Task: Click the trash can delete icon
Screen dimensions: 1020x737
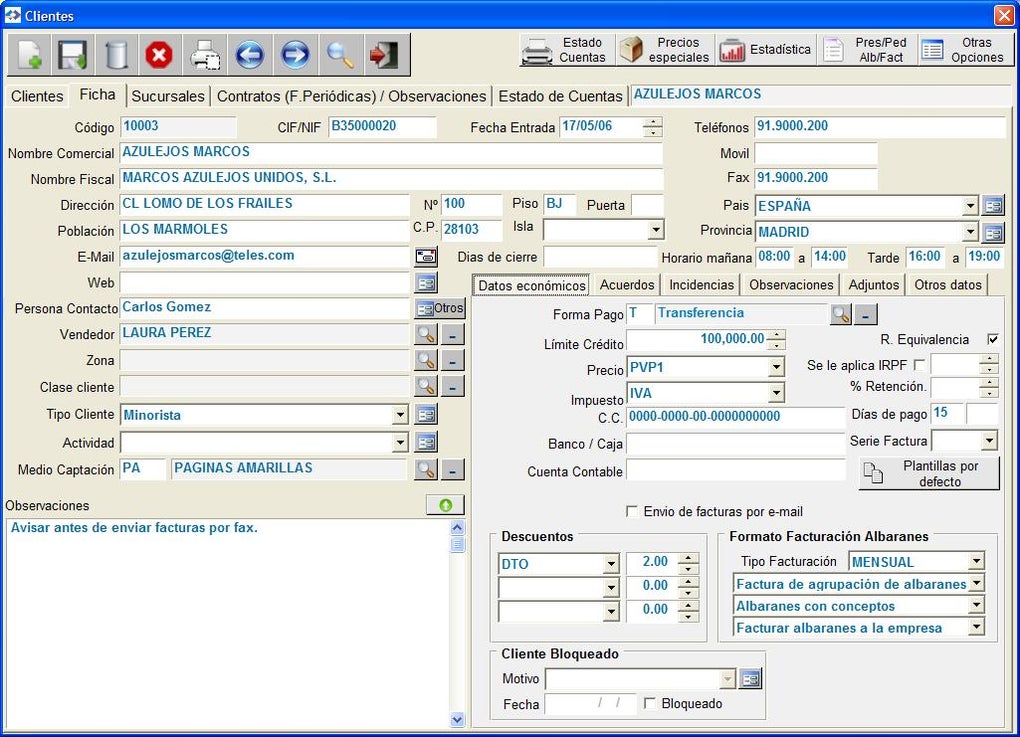Action: click(x=116, y=55)
